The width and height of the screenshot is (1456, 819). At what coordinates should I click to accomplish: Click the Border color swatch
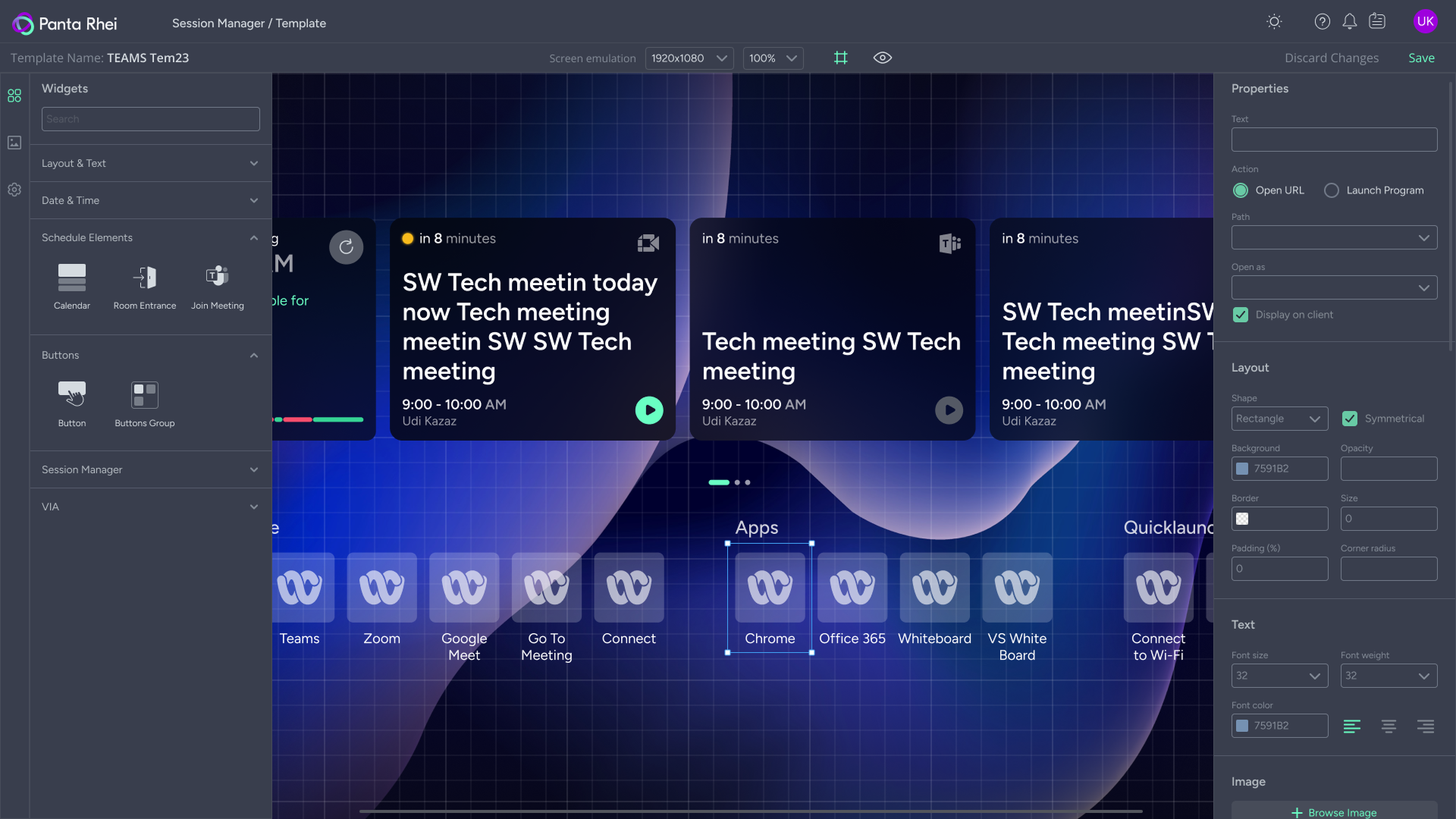[x=1242, y=519]
